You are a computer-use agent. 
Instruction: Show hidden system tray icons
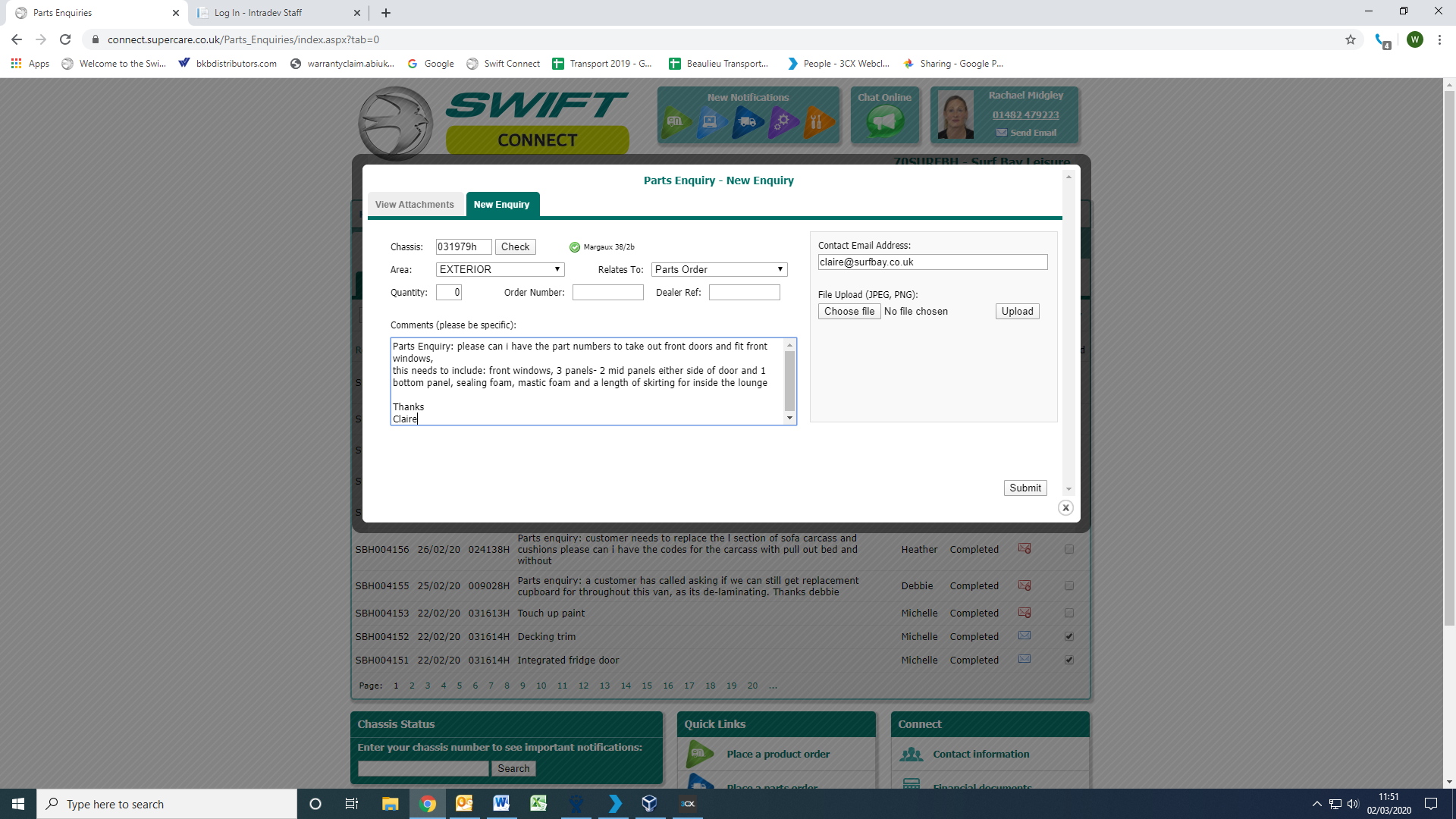(x=1317, y=804)
